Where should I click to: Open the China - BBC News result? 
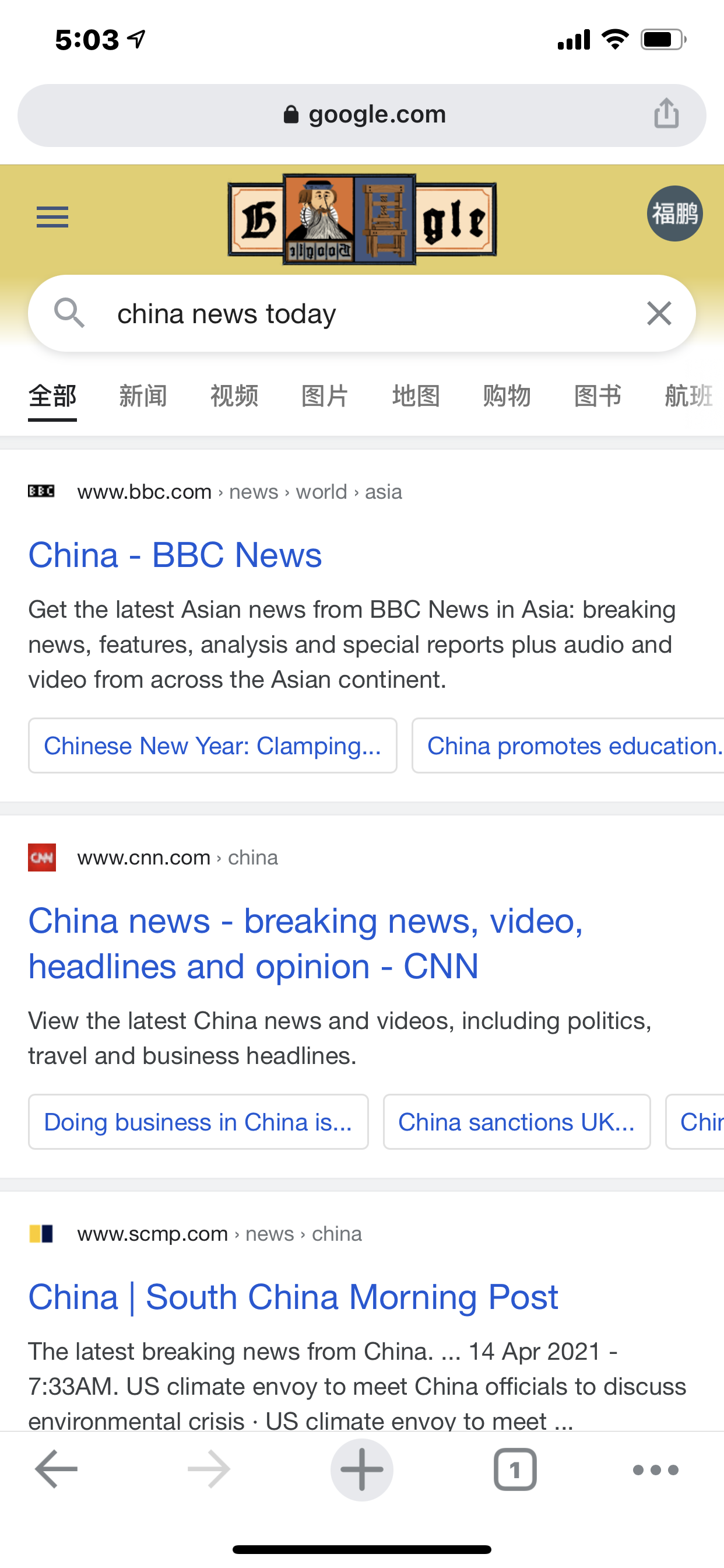point(175,555)
